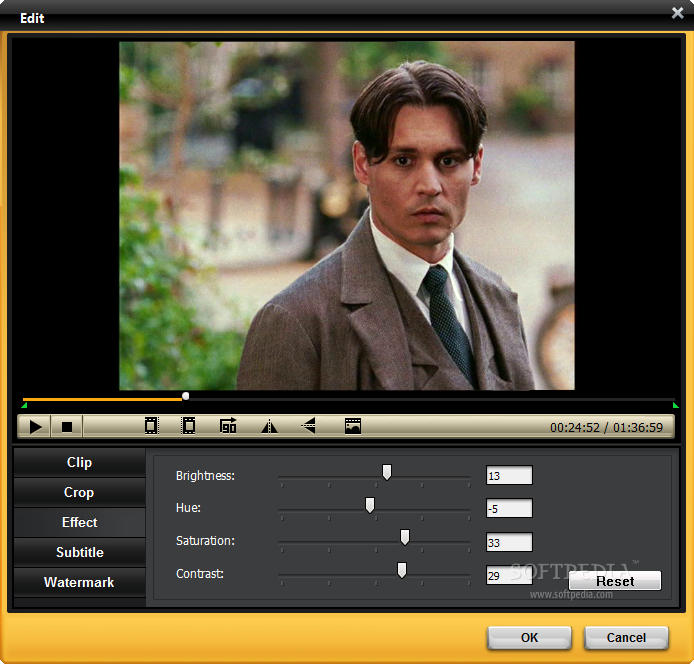Switch to the Effect tab
Viewport: 694px width, 664px height.
[x=79, y=523]
